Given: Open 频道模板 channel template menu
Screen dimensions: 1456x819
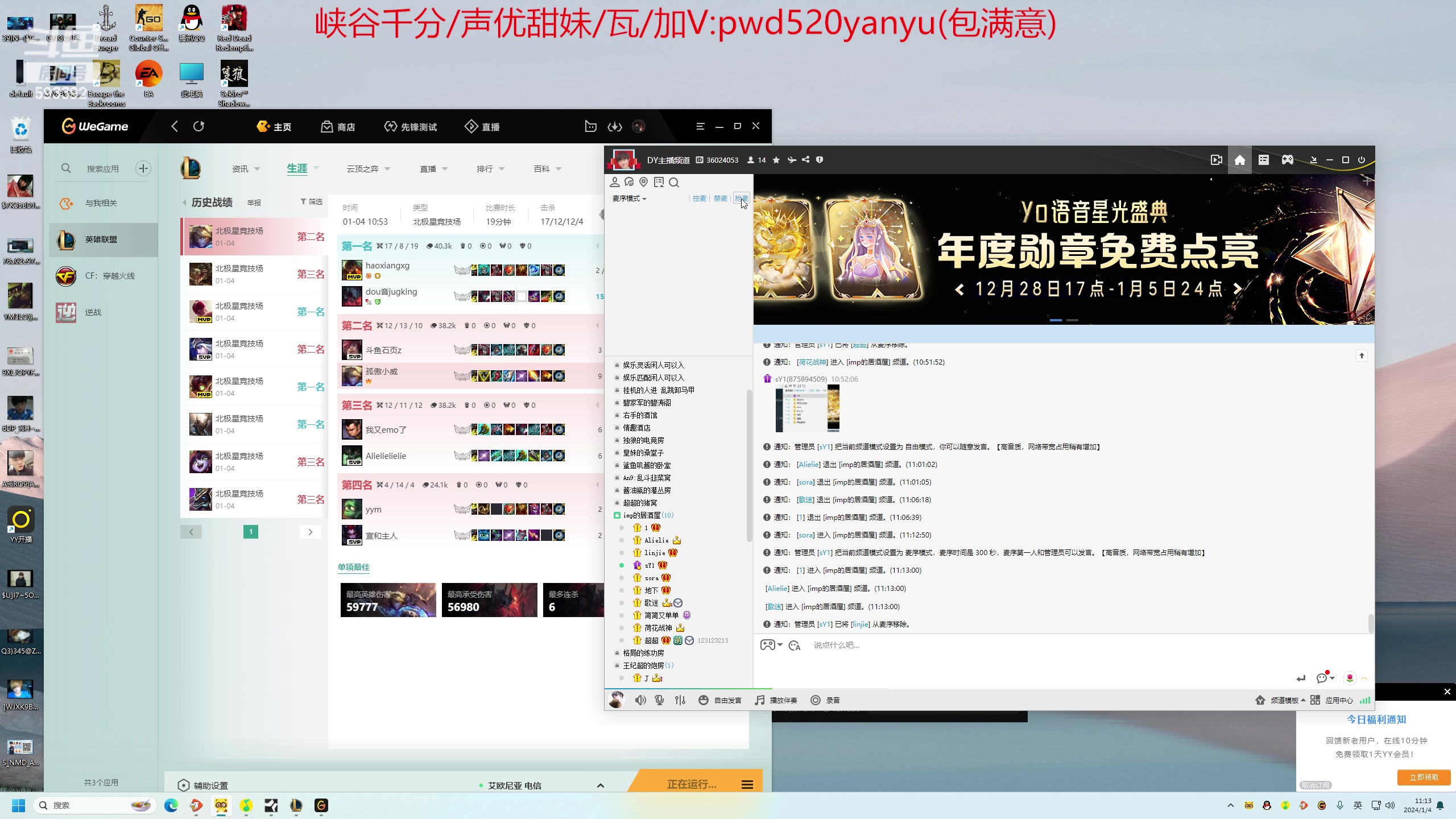Looking at the screenshot, I should (x=1280, y=700).
